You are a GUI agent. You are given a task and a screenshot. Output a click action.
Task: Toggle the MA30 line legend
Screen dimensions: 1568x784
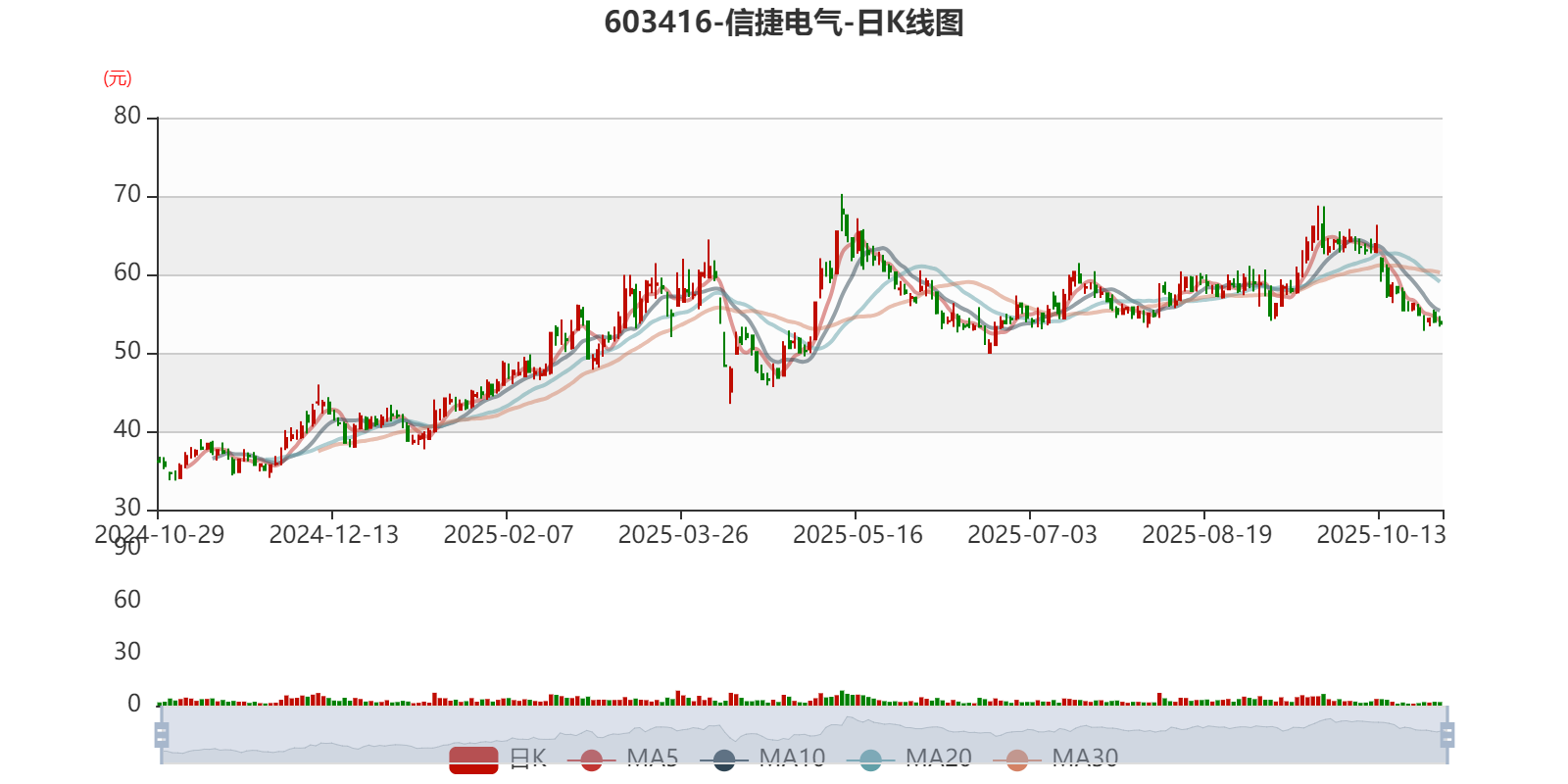[x=1055, y=759]
